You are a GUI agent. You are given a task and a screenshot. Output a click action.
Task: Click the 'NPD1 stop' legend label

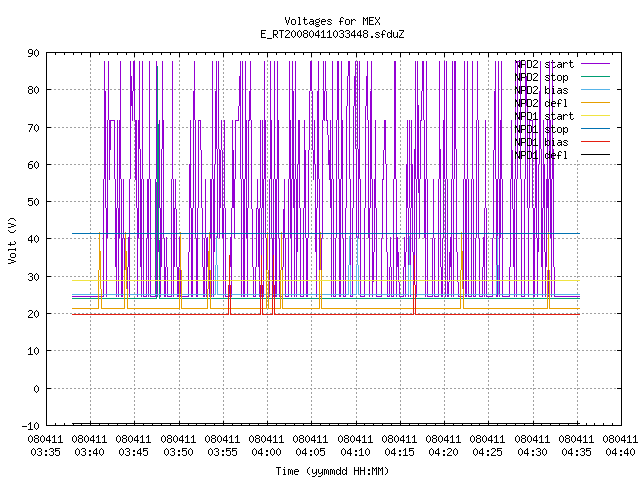click(541, 129)
